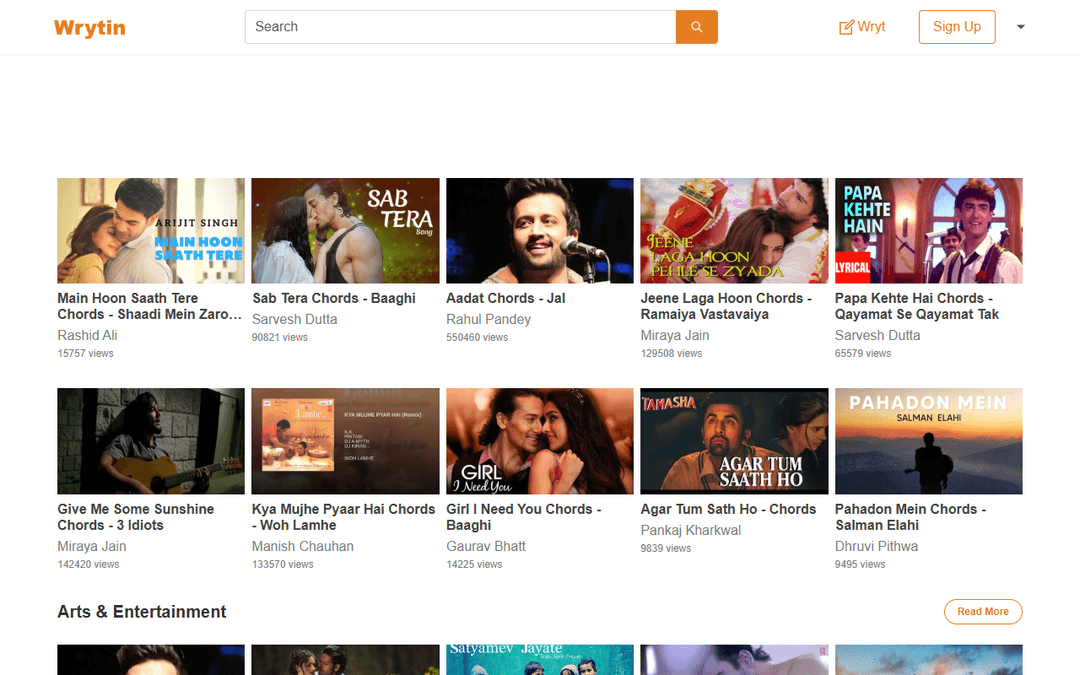Open Kya Mujhe Pyaar Hai Chords title
The width and height of the screenshot is (1080, 675).
point(344,517)
